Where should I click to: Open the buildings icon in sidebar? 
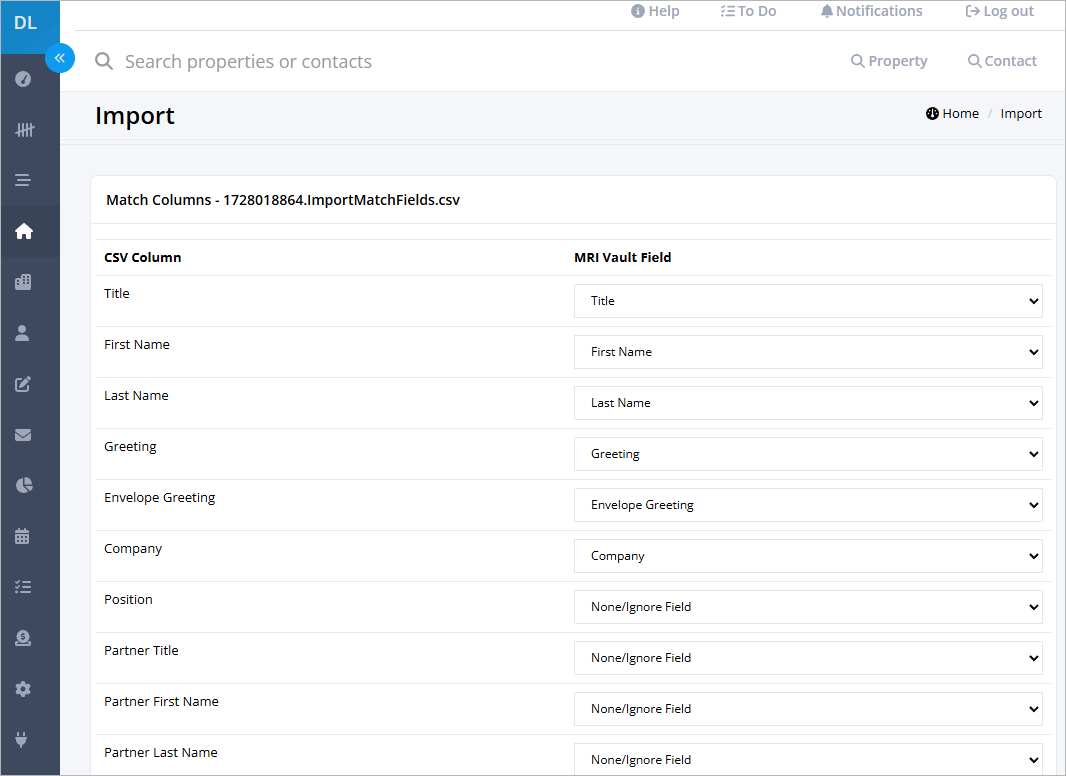(x=23, y=282)
